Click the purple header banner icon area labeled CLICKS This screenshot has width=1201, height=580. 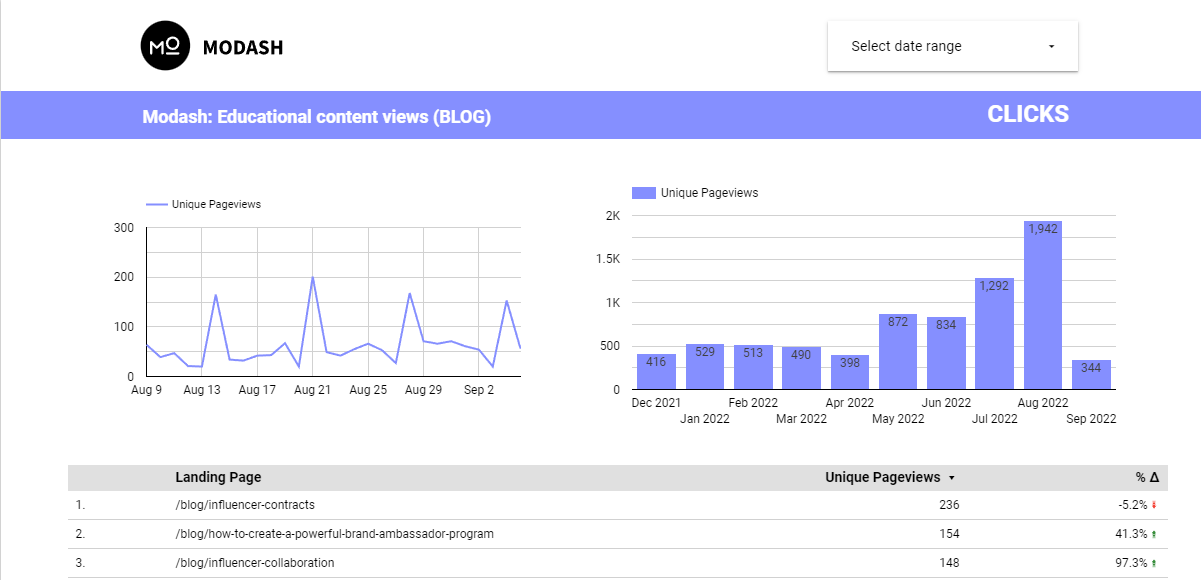tap(1027, 114)
